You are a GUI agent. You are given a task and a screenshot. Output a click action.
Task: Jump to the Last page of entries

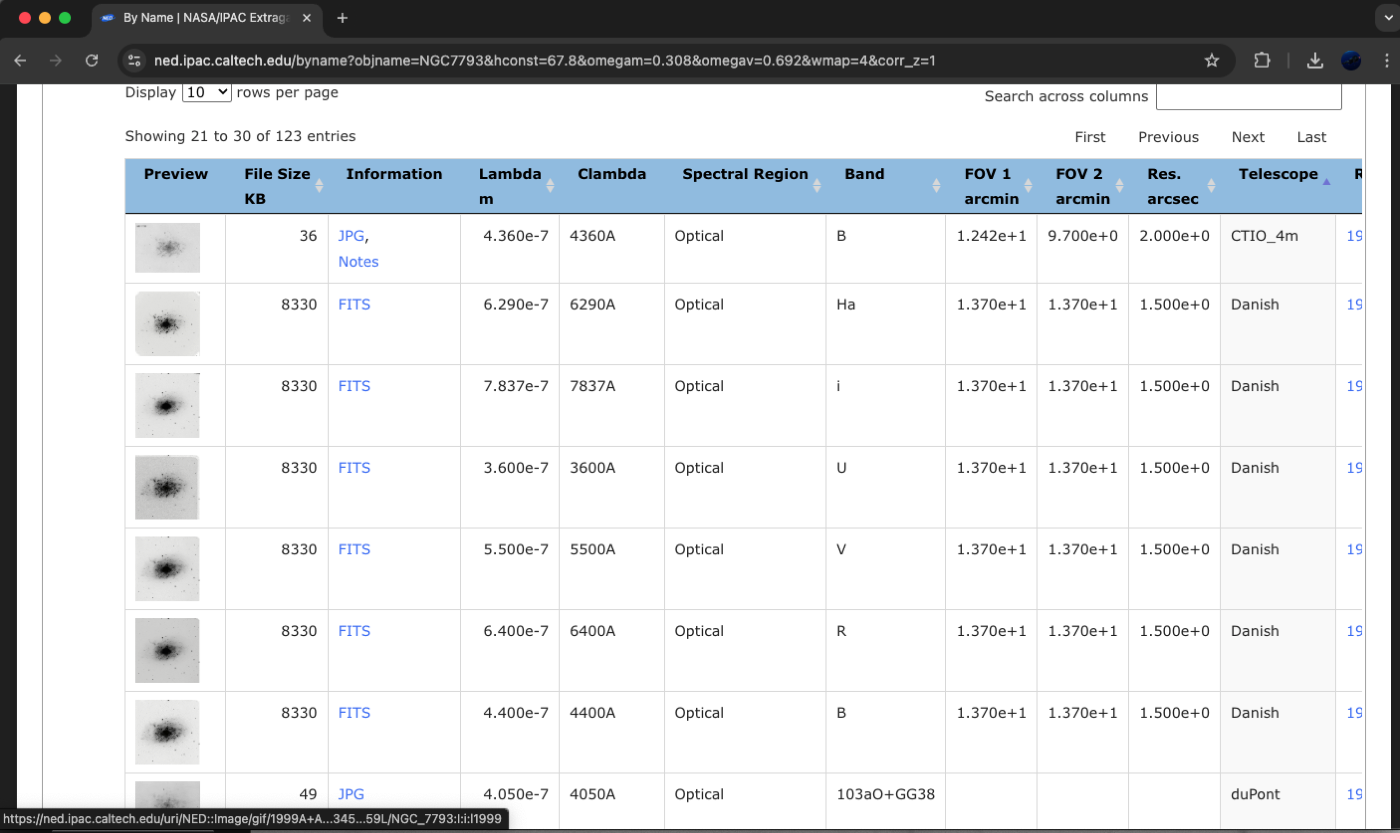coord(1312,137)
